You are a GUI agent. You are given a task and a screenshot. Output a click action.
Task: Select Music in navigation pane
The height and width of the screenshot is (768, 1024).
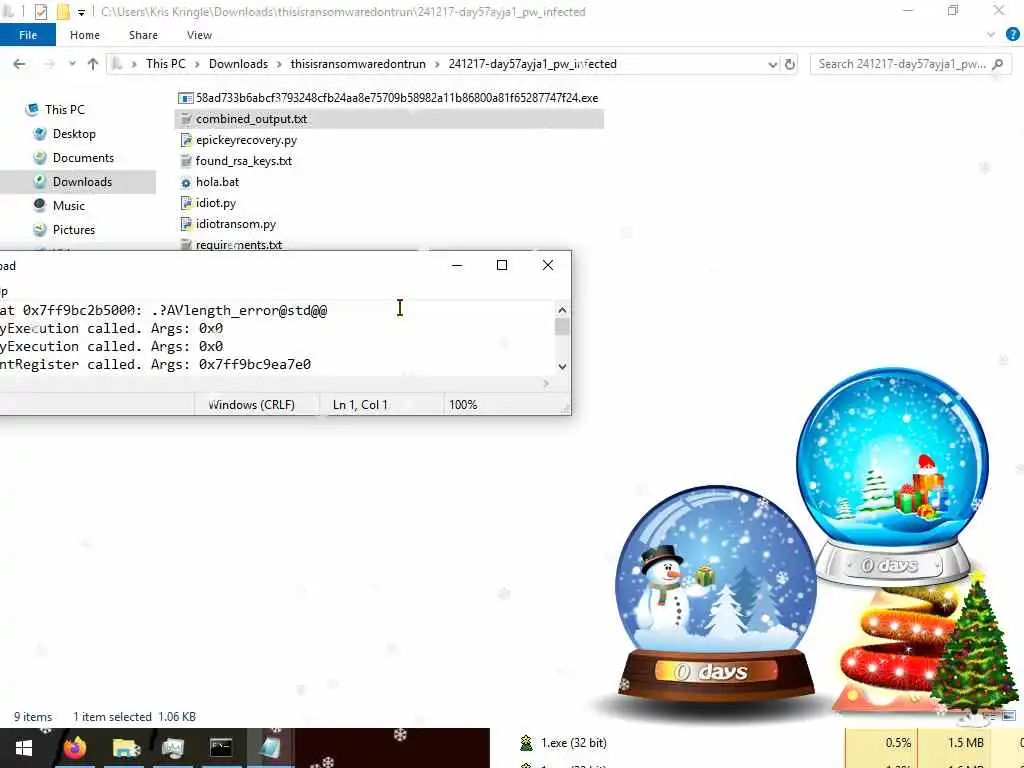click(69, 206)
